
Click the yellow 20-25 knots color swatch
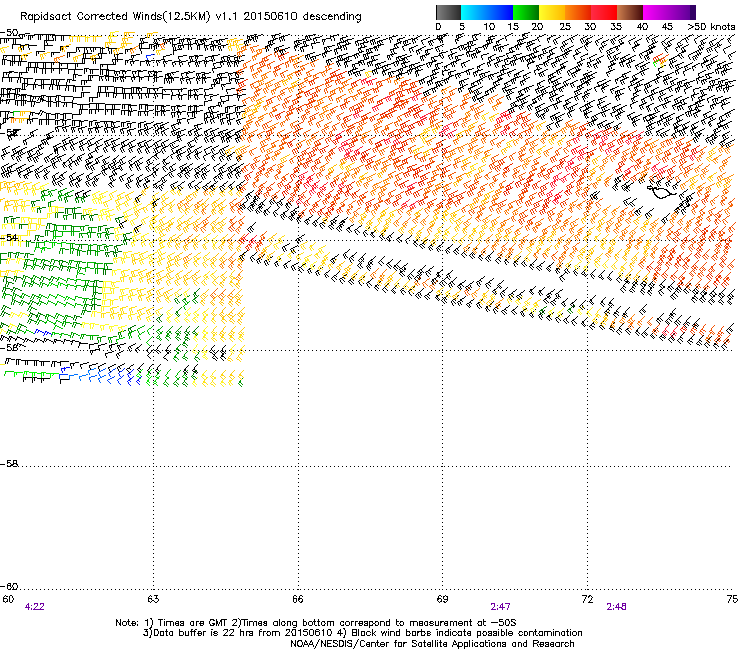click(x=552, y=12)
